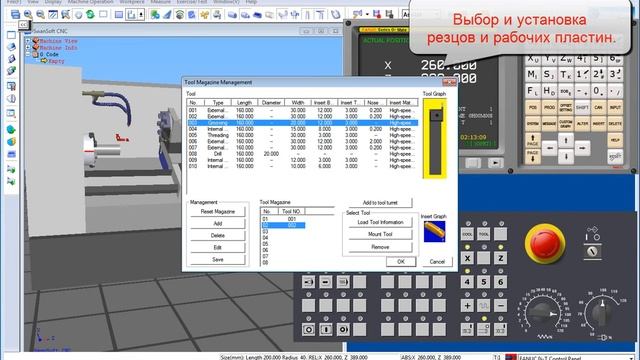This screenshot has width=640, height=360.
Task: Open the Machine Operation menu
Action: coord(91,2)
